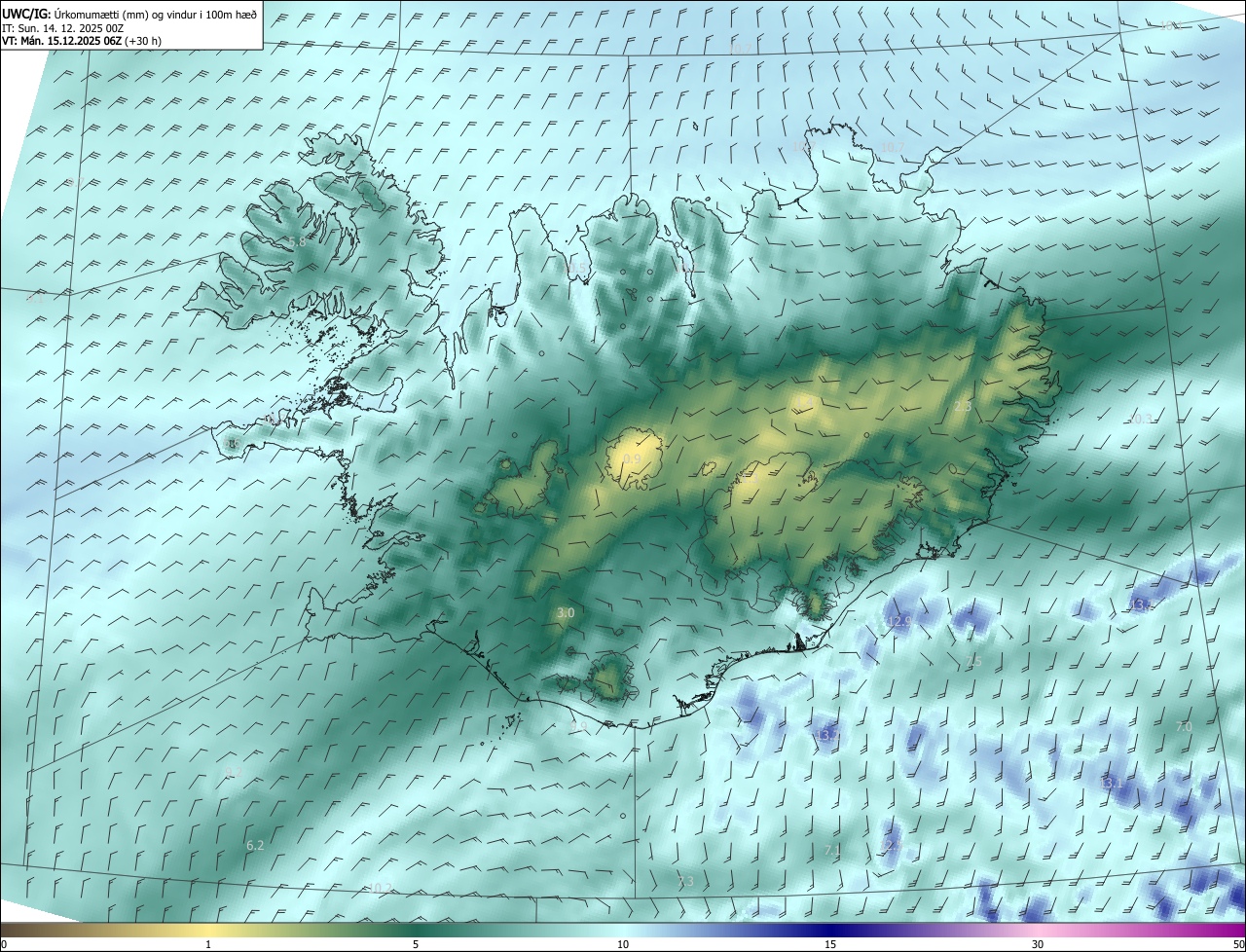This screenshot has height=952, width=1246.
Task: Click the map value '9.2' over the southwest ocean
Action: [x=233, y=772]
